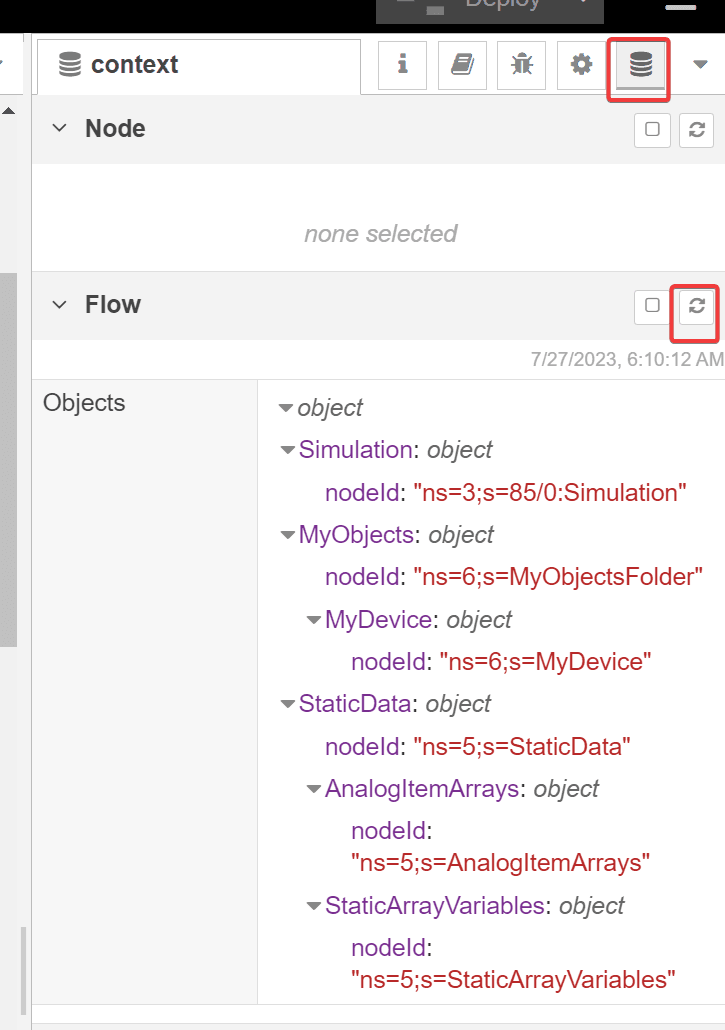Open the info sidebar tab
Viewport: 725px width, 1030px height.
pyautogui.click(x=402, y=64)
